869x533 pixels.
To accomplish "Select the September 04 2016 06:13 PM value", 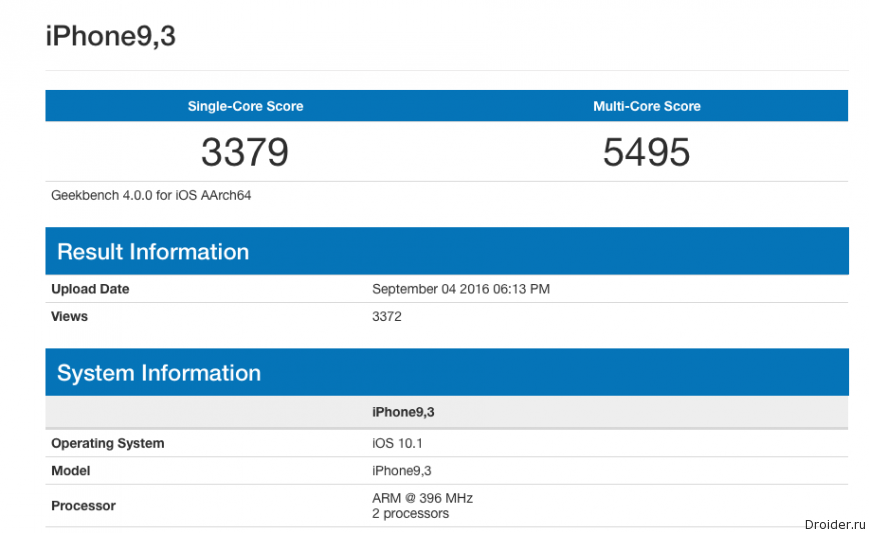I will pyautogui.click(x=461, y=289).
